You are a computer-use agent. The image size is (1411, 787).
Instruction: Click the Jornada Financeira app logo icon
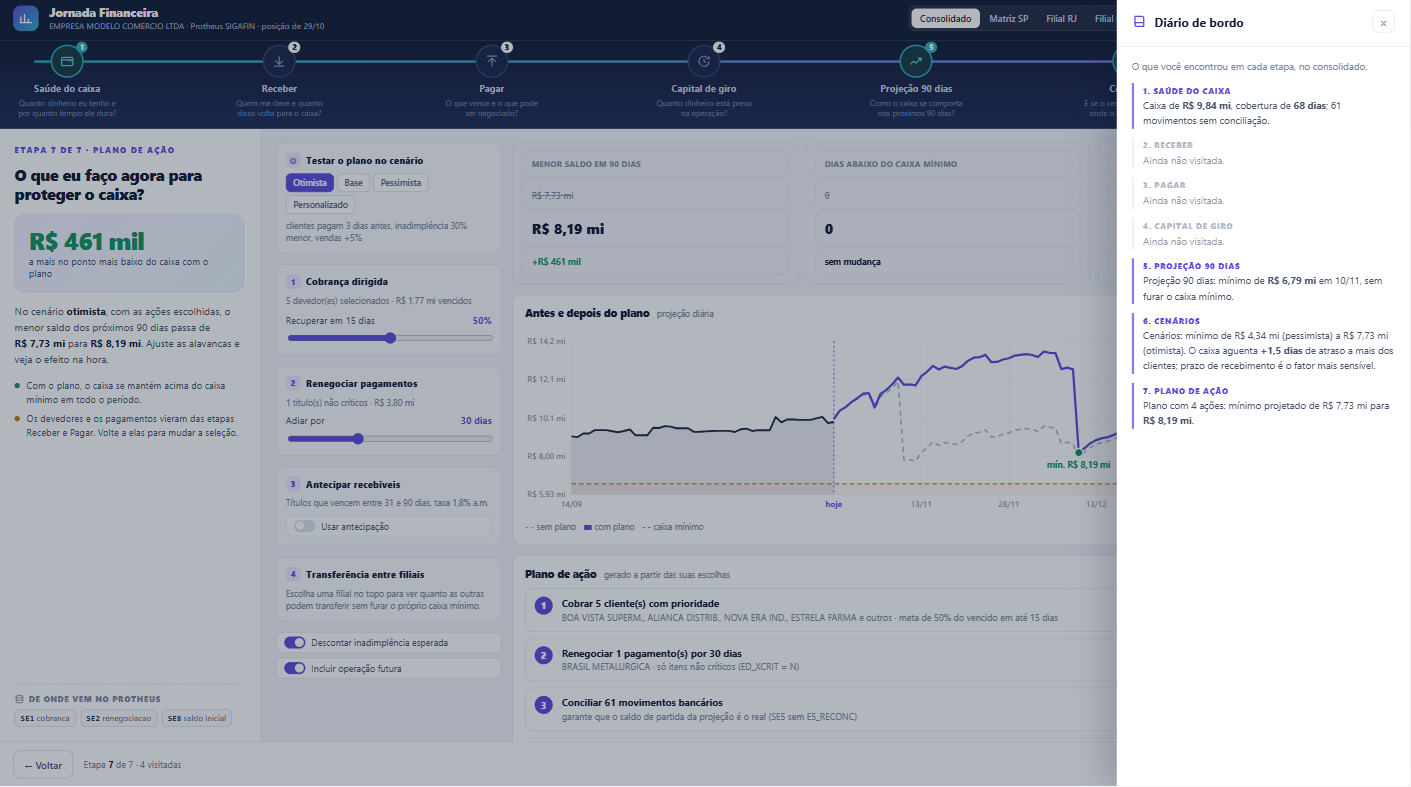(x=26, y=18)
